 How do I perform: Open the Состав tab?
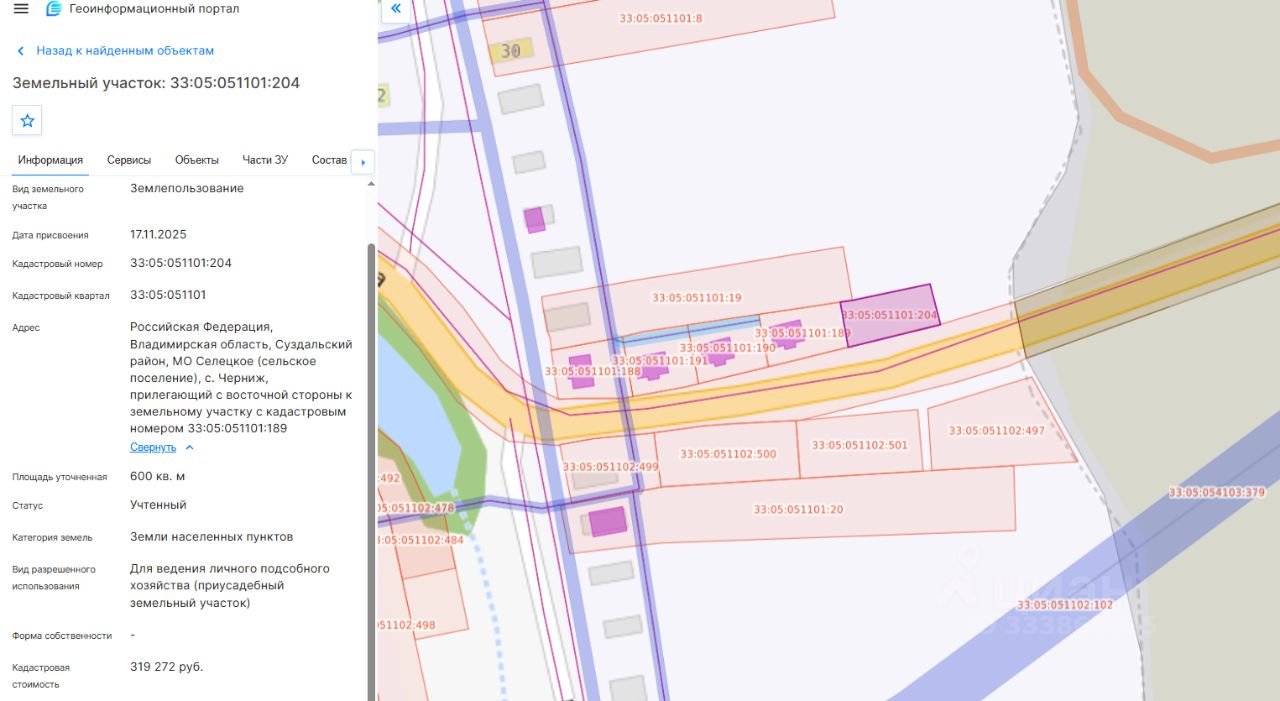point(329,160)
